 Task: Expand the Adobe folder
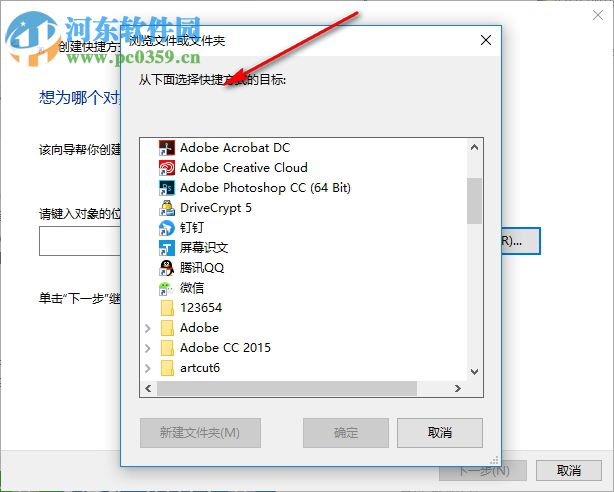coord(148,328)
